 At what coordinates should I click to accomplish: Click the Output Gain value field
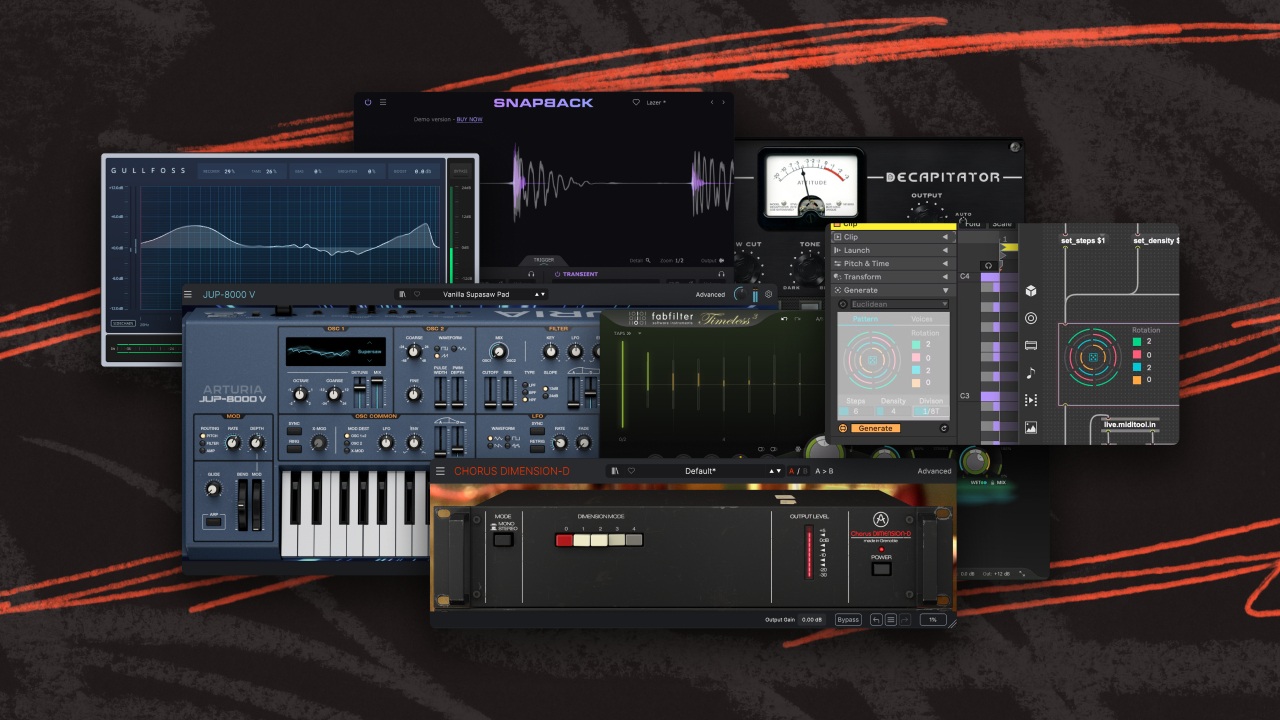pyautogui.click(x=811, y=620)
